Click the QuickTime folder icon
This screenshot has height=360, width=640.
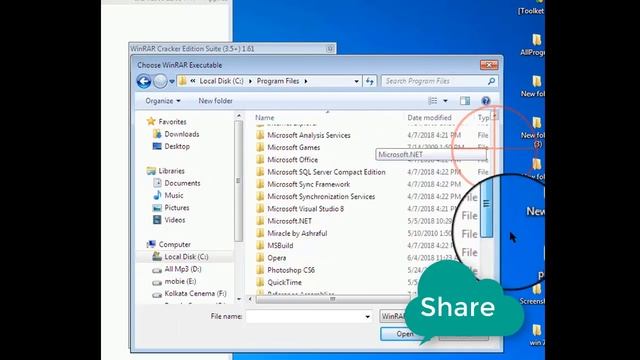click(260, 282)
